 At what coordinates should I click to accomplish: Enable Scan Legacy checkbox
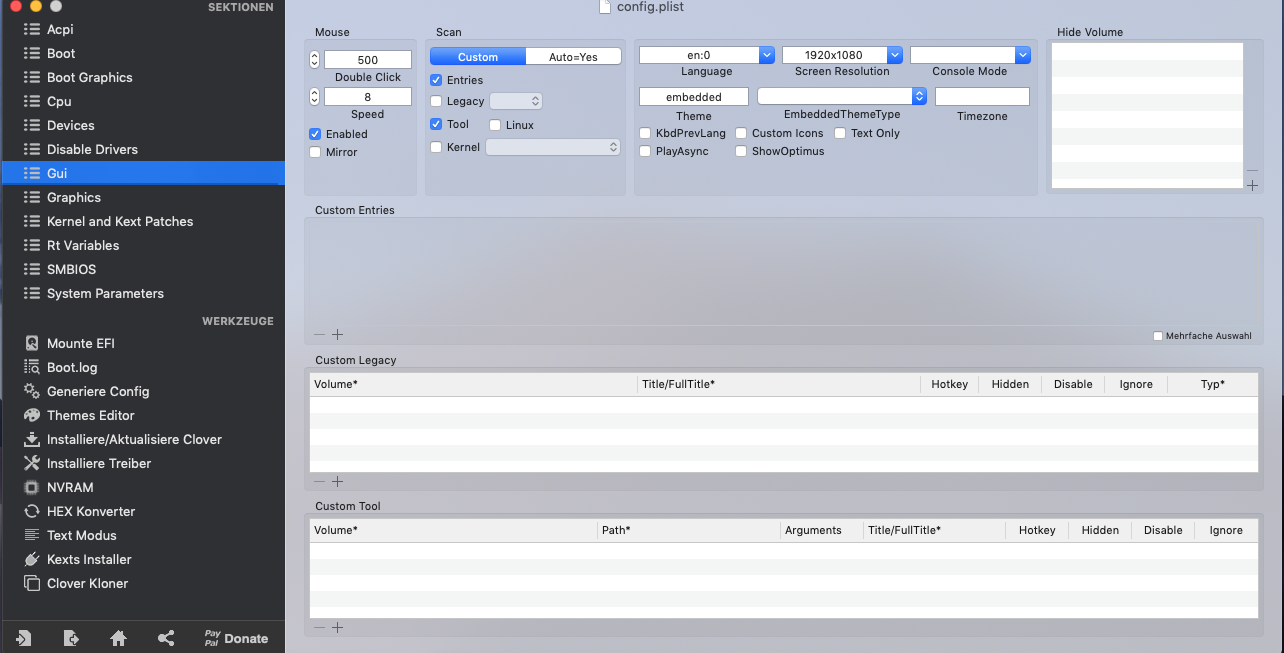(436, 101)
